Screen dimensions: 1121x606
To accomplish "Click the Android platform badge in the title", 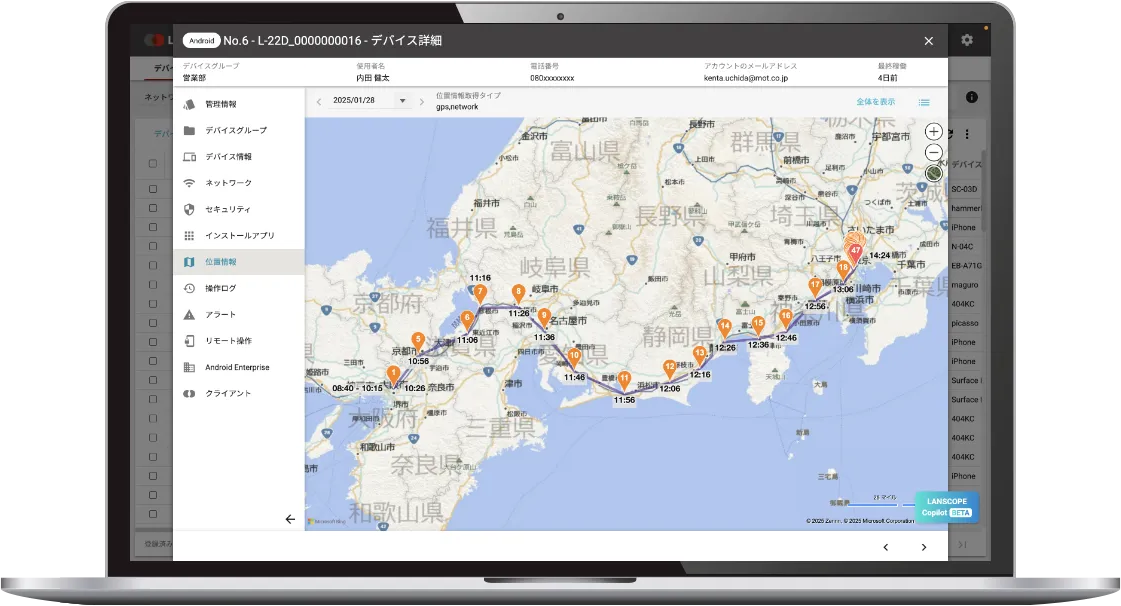I will pos(202,41).
